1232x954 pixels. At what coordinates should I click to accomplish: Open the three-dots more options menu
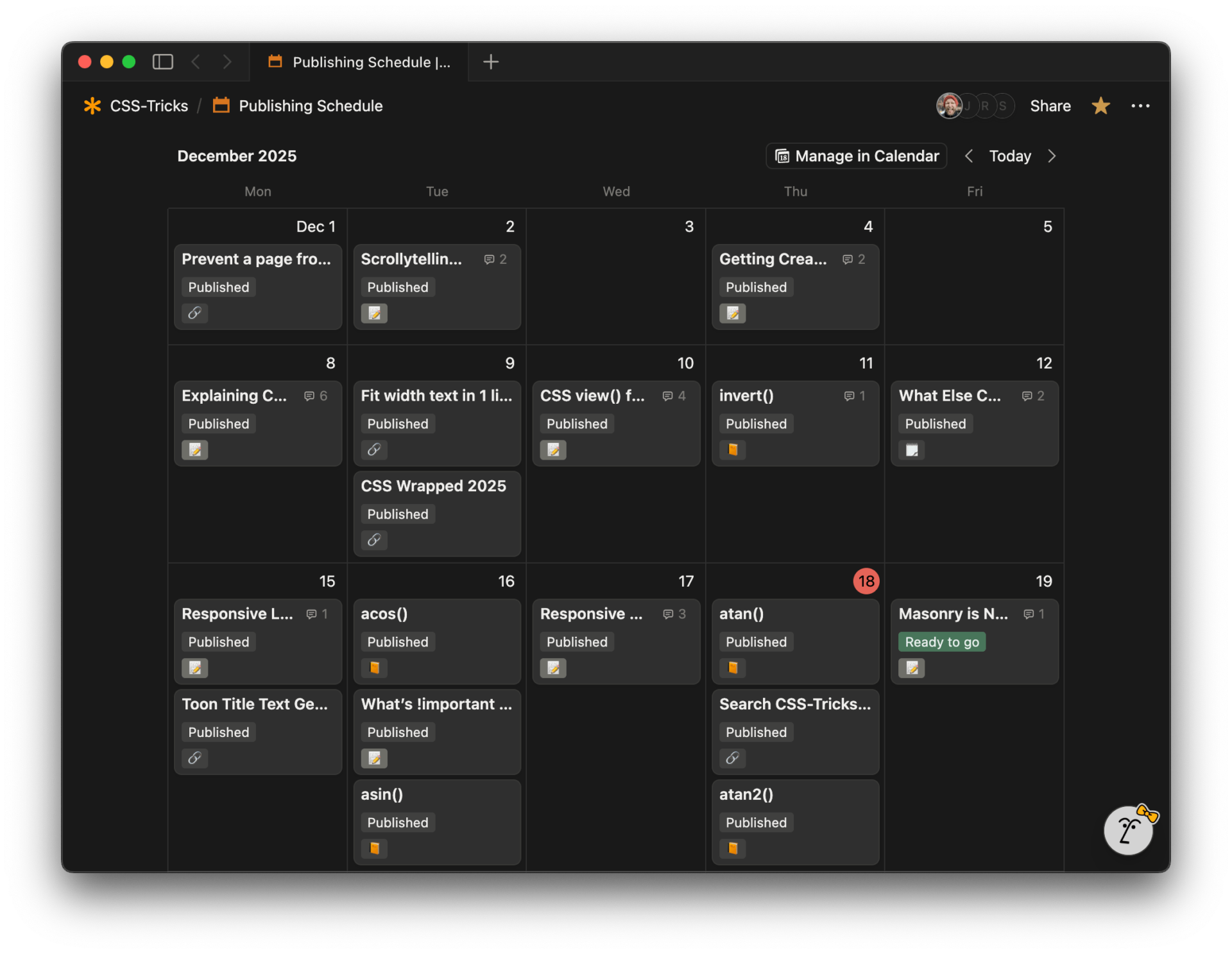click(x=1140, y=106)
